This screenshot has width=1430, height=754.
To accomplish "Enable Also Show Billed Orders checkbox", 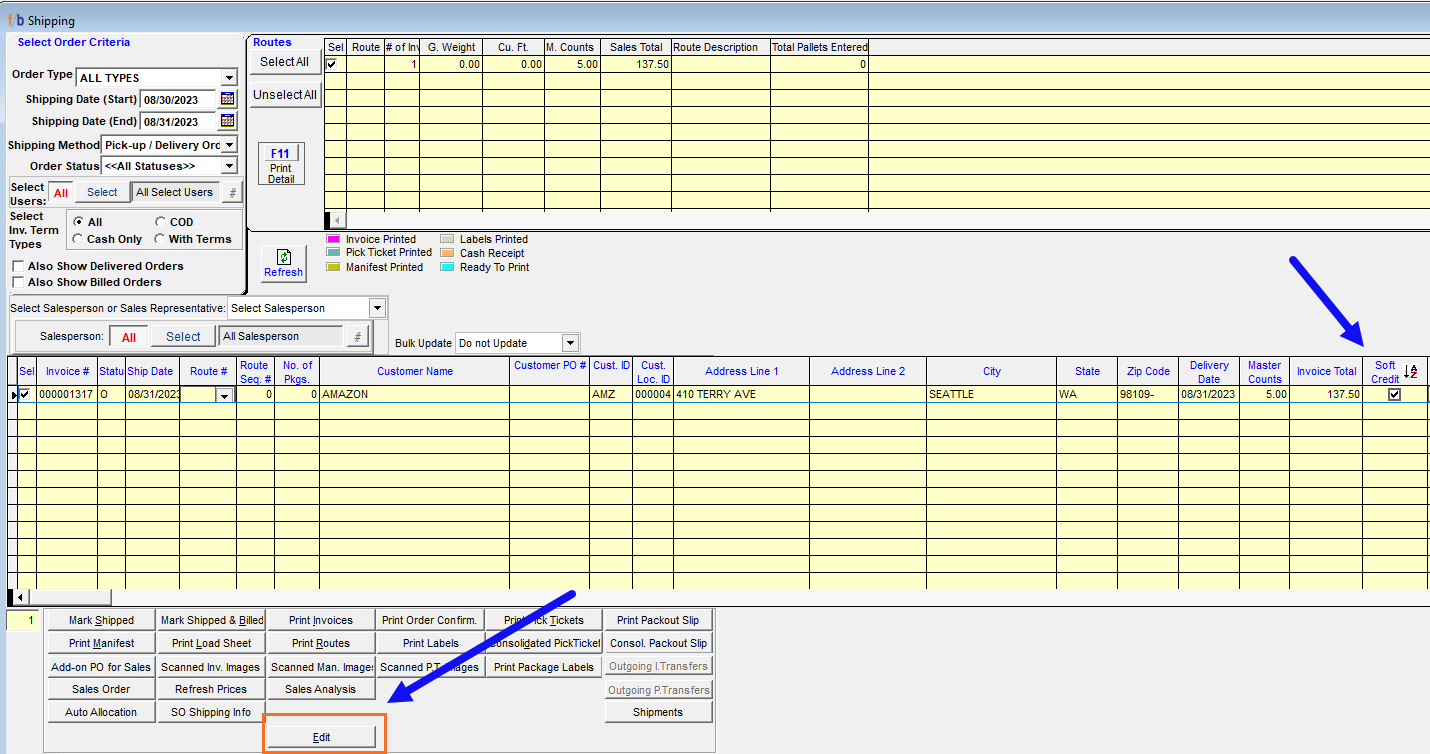I will [x=18, y=283].
